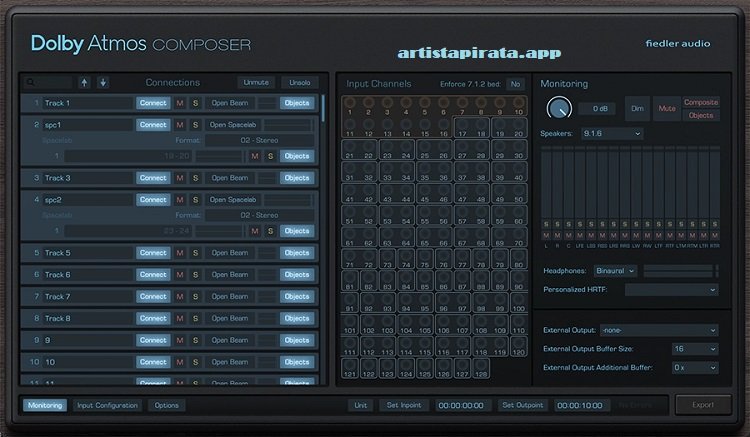The height and width of the screenshot is (437, 750).
Task: Open the Personalized HRTF dropdown
Action: point(672,290)
